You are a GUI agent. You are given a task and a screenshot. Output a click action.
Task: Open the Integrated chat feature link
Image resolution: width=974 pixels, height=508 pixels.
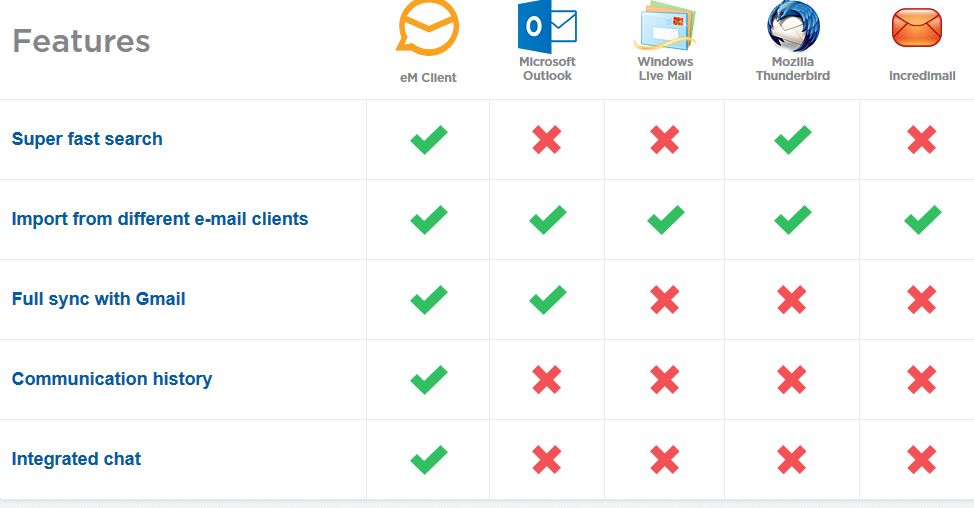point(76,459)
